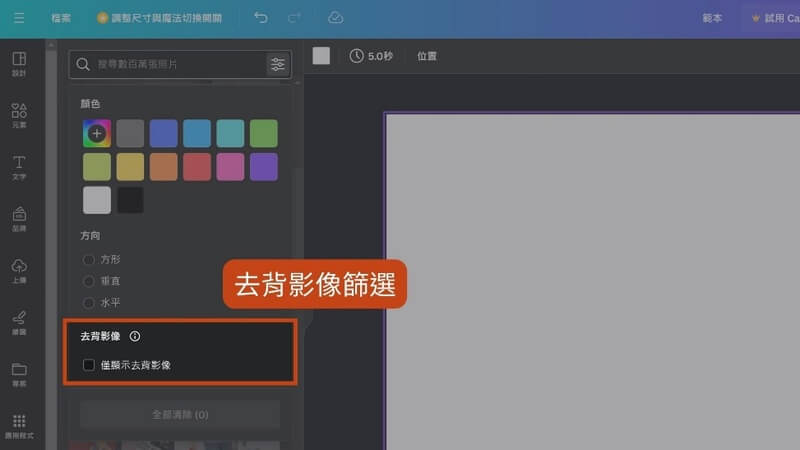This screenshot has width=800, height=450.
Task: Select the 垂直 orientation radio button
Action: [90, 281]
